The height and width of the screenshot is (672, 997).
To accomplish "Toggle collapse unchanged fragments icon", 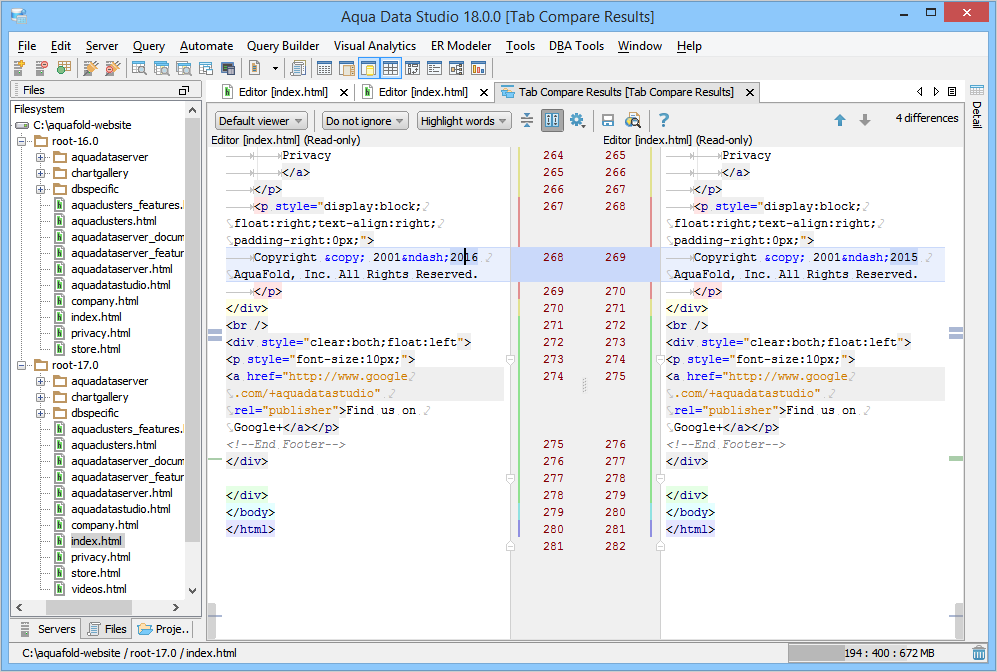I will click(x=527, y=120).
